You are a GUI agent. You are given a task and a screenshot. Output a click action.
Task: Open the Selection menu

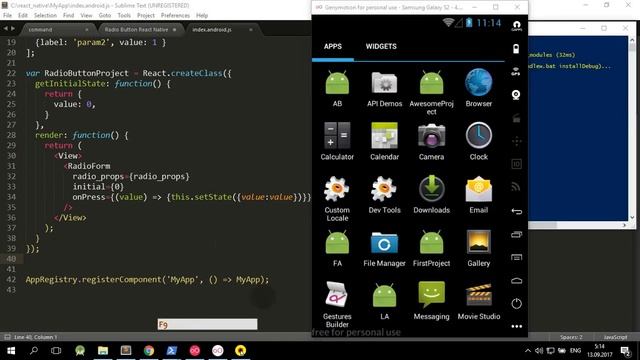tap(45, 15)
